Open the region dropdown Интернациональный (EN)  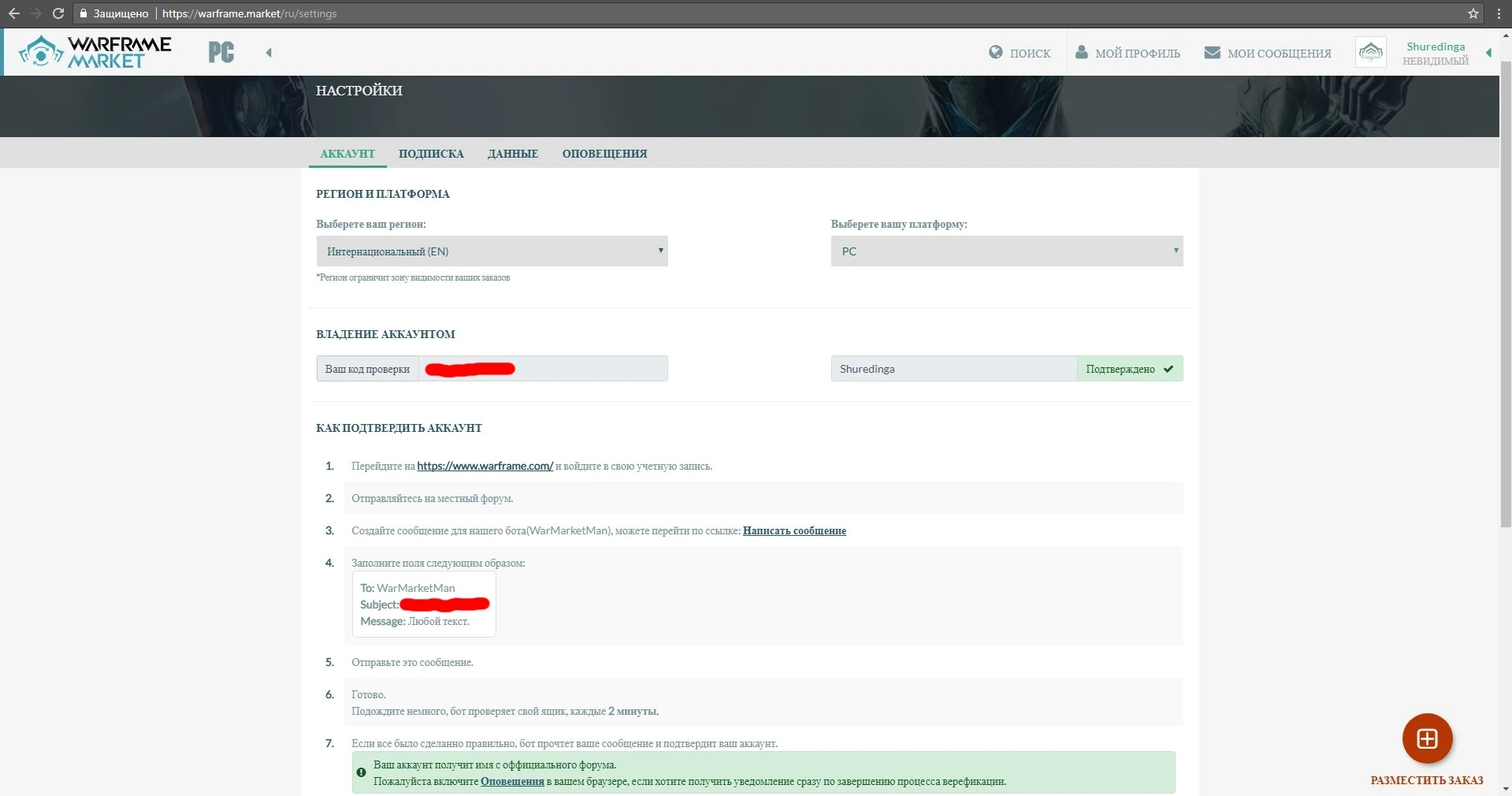click(x=492, y=251)
